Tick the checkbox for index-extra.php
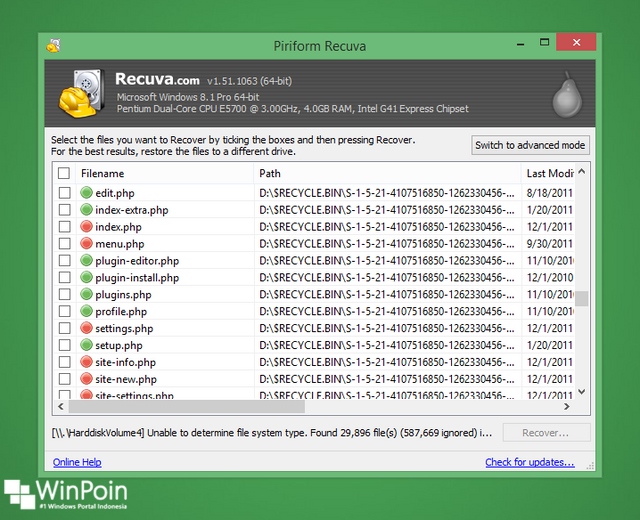Viewport: 640px width, 520px height. 64,209
